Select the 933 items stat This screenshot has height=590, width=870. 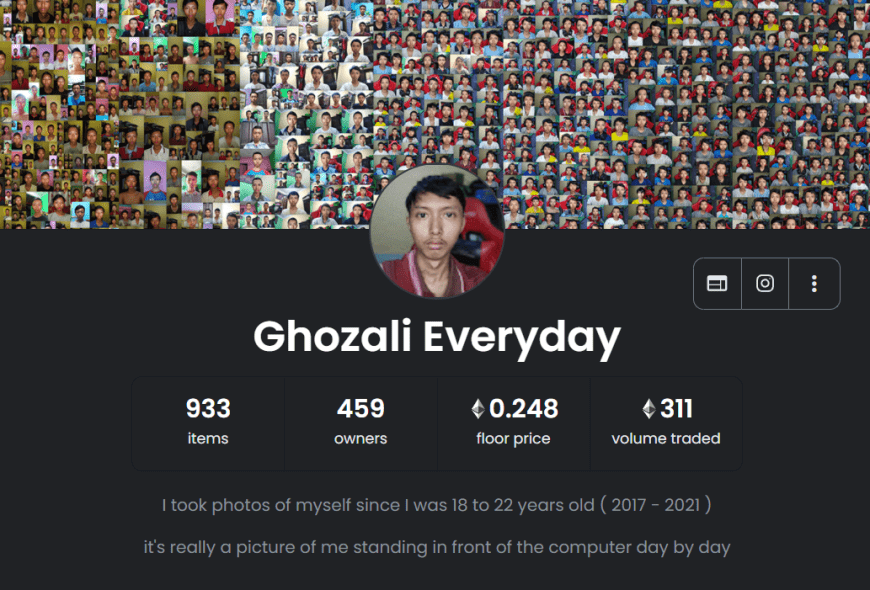click(x=208, y=423)
